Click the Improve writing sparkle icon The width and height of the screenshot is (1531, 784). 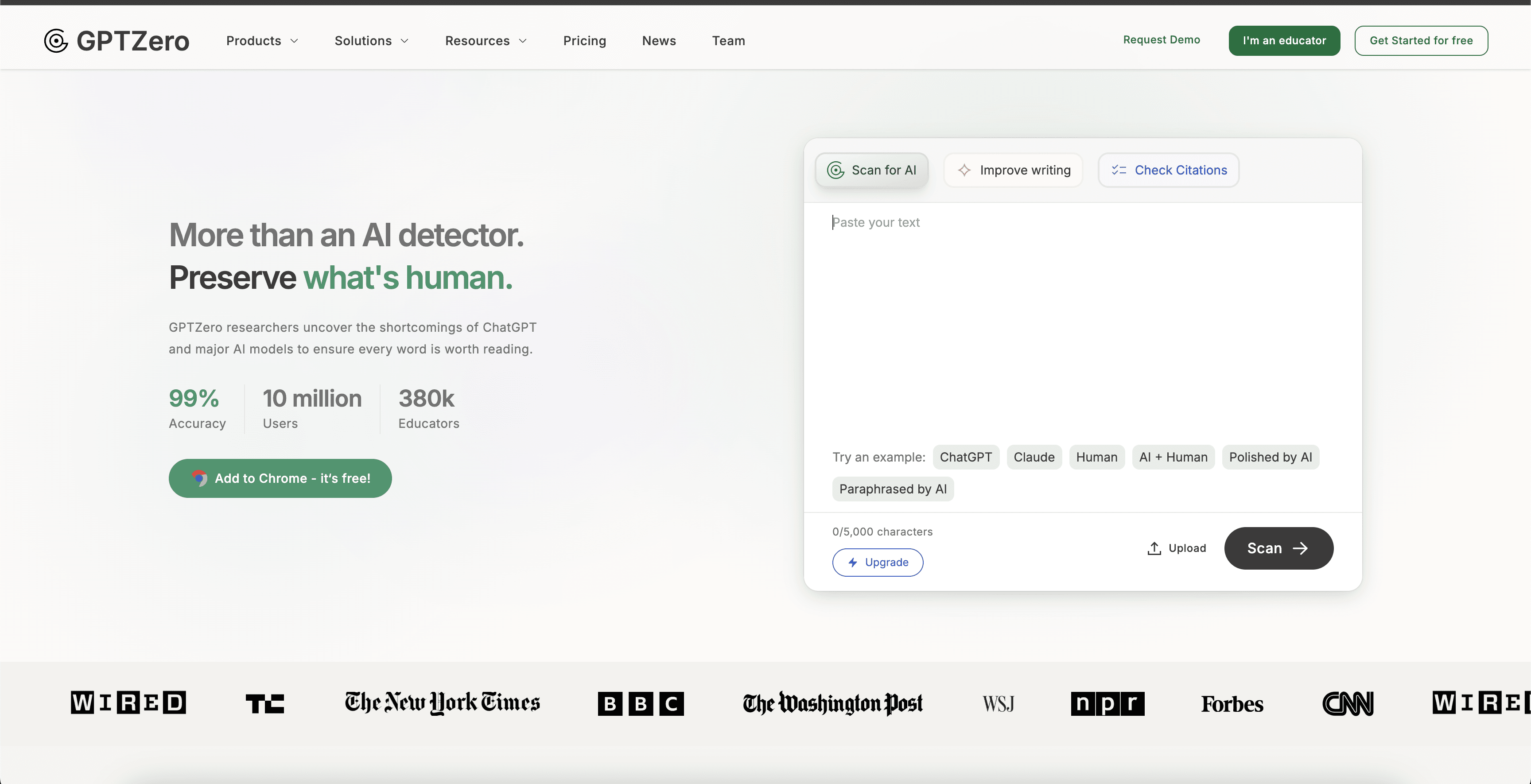[964, 170]
